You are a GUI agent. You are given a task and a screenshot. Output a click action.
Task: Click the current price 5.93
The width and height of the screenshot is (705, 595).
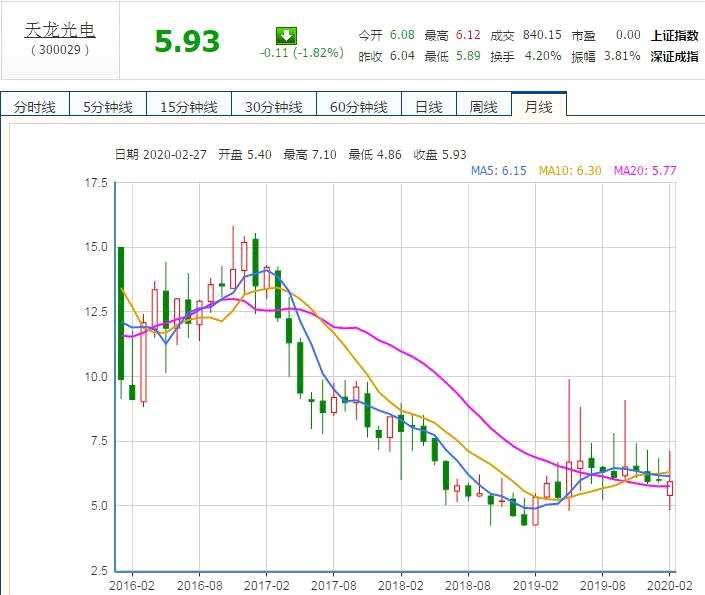pyautogui.click(x=187, y=41)
